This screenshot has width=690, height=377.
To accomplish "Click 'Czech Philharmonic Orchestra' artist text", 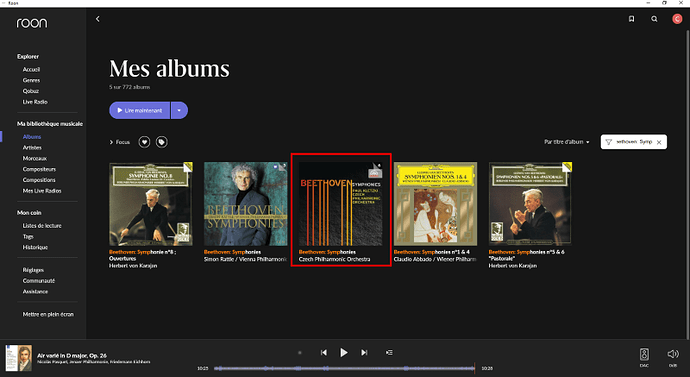I will [x=334, y=259].
